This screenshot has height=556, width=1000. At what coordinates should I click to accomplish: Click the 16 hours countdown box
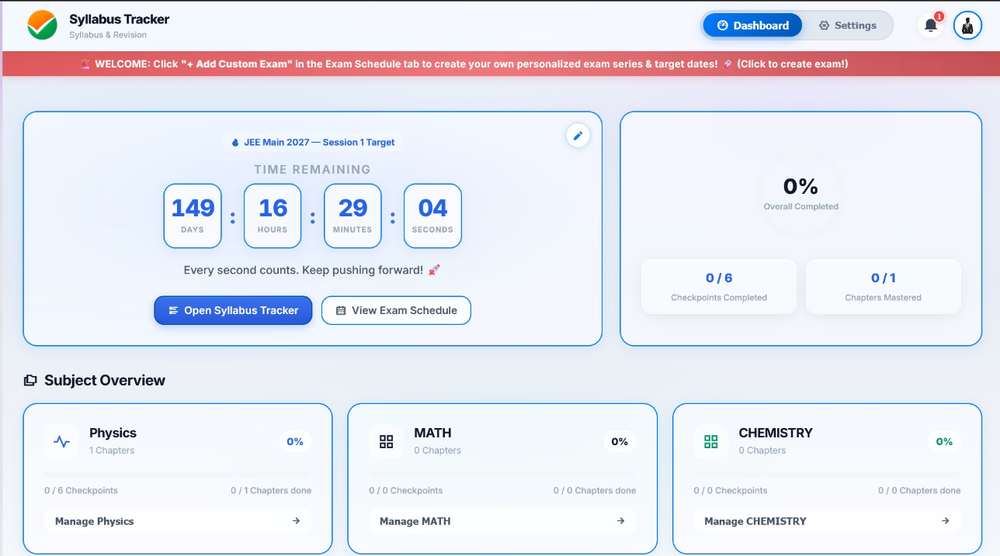(272, 216)
